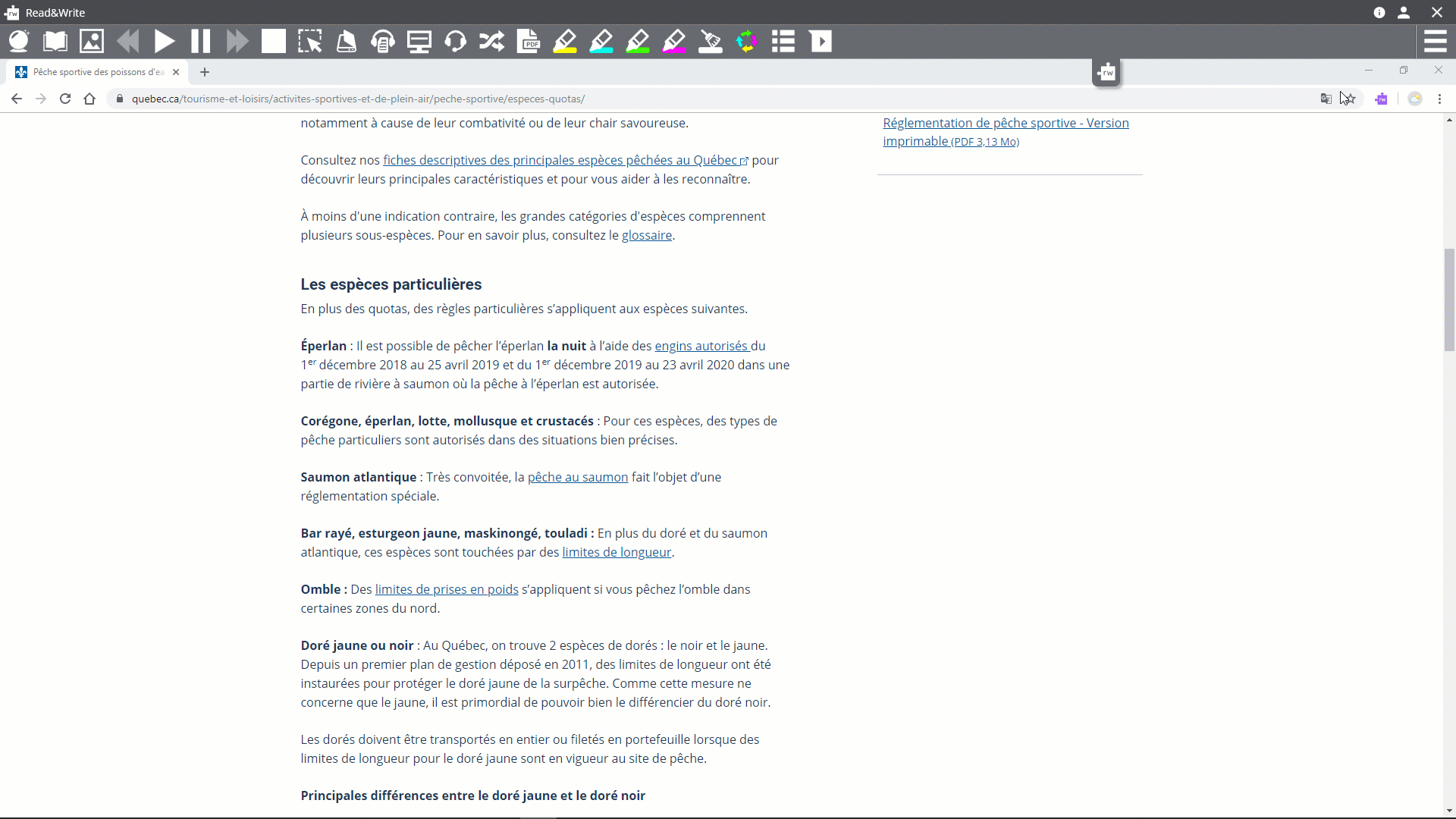Open the Vocabulary List tool
This screenshot has height=819, width=1456.
pyautogui.click(x=783, y=42)
